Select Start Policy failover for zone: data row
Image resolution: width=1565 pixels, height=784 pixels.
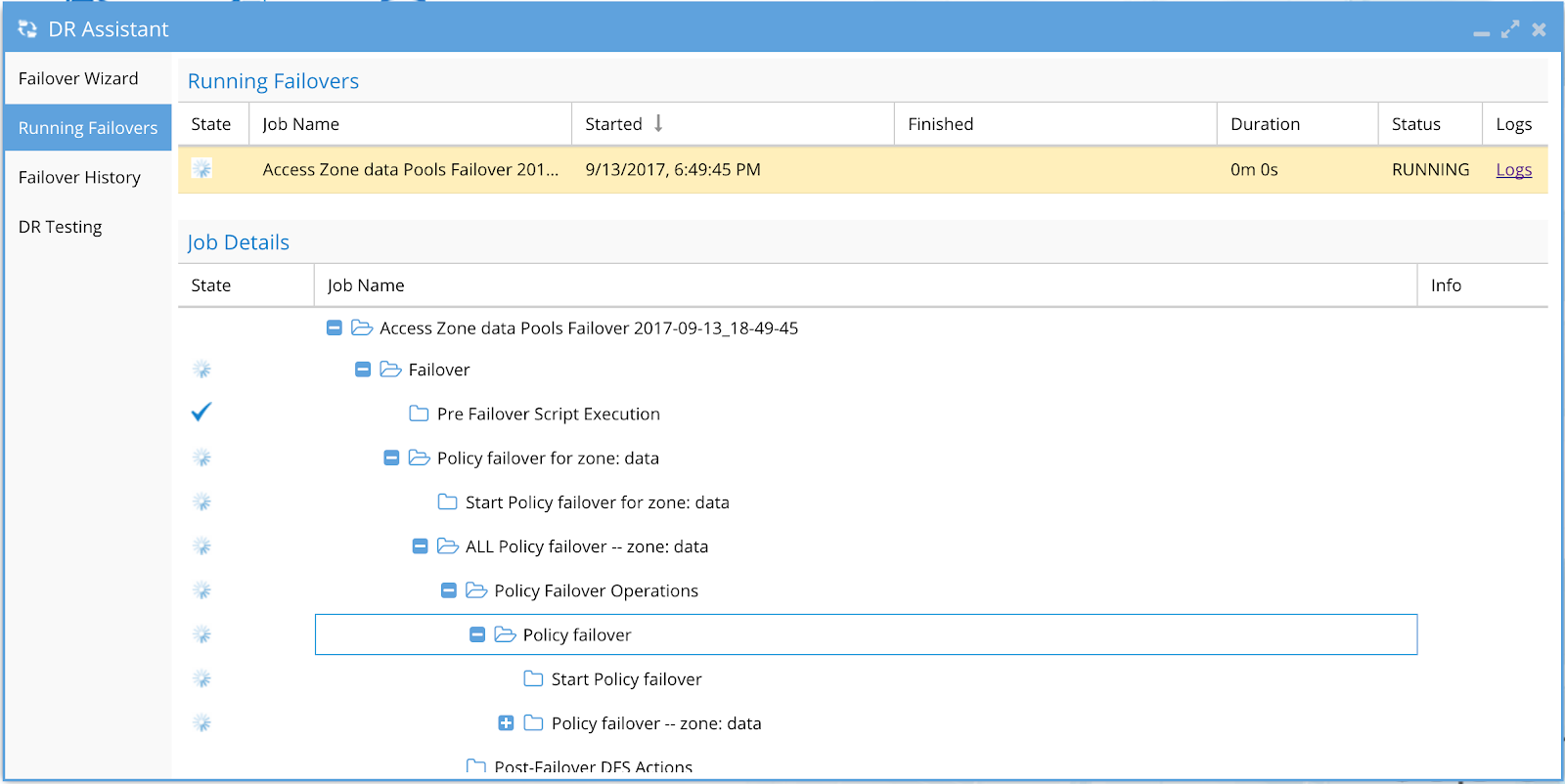click(x=863, y=501)
